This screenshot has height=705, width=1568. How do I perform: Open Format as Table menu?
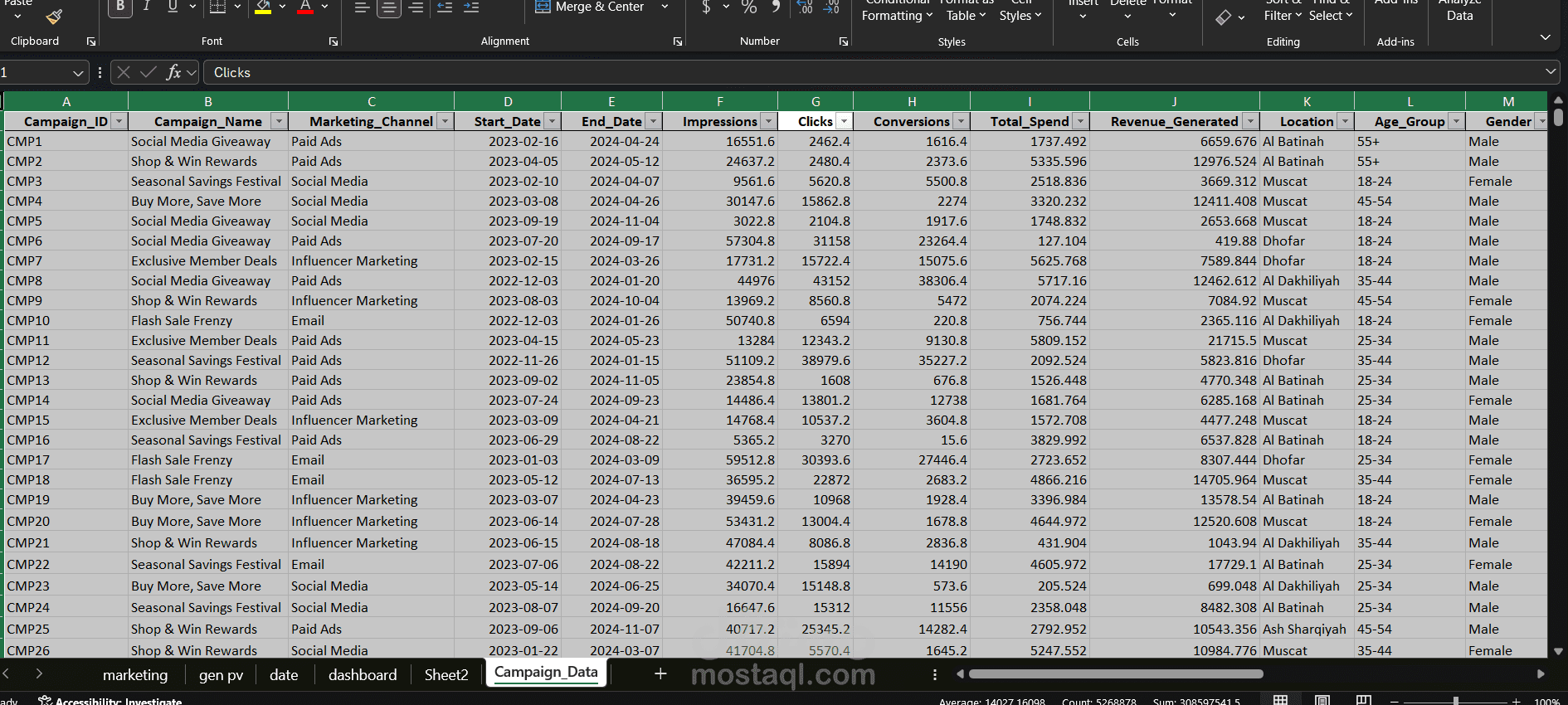[966, 10]
